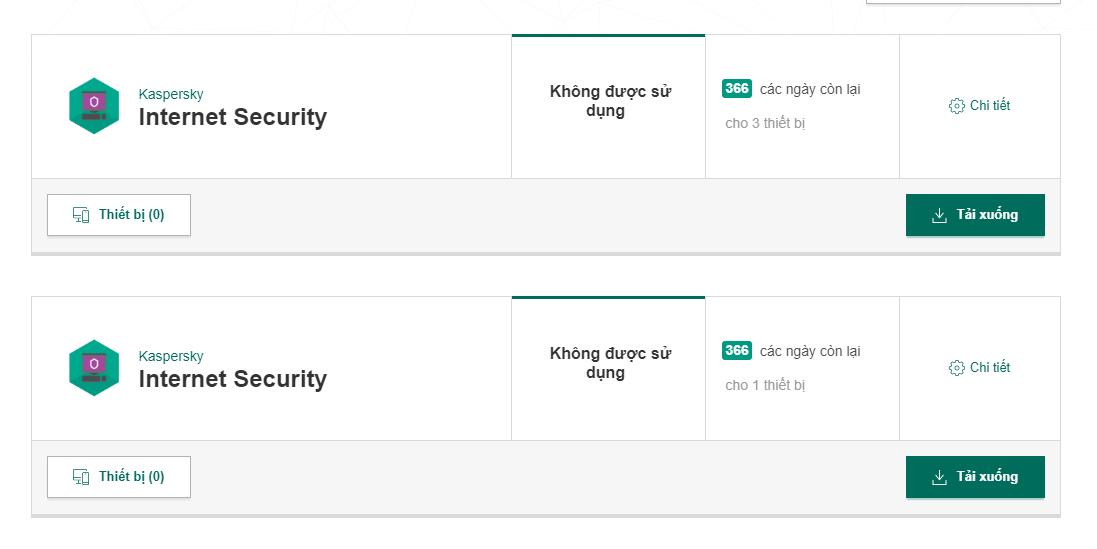Open "Chi tiết" for the 3-device license
The width and height of the screenshot is (1097, 549).
980,106
